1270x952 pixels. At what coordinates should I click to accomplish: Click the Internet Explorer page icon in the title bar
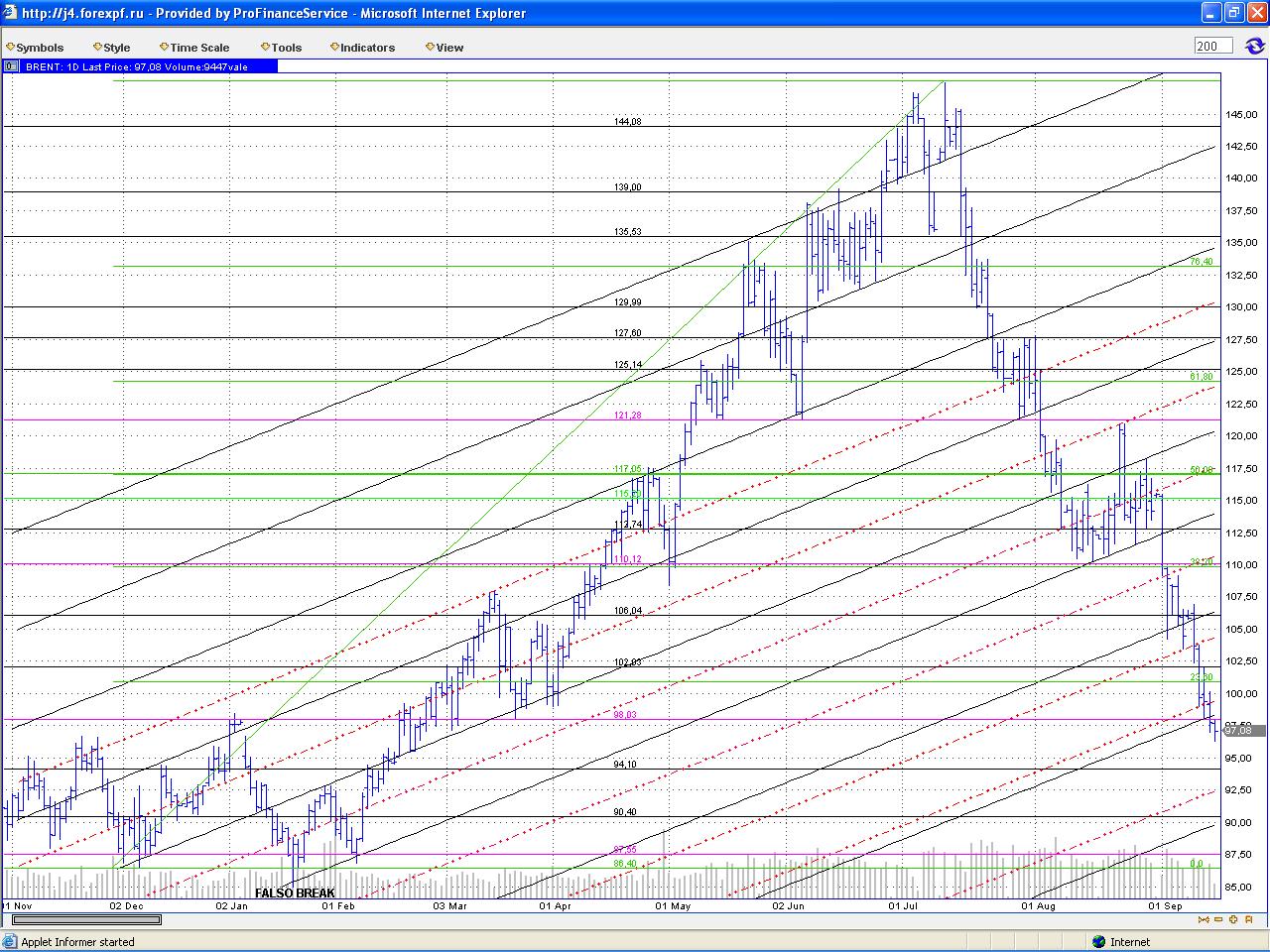point(10,13)
